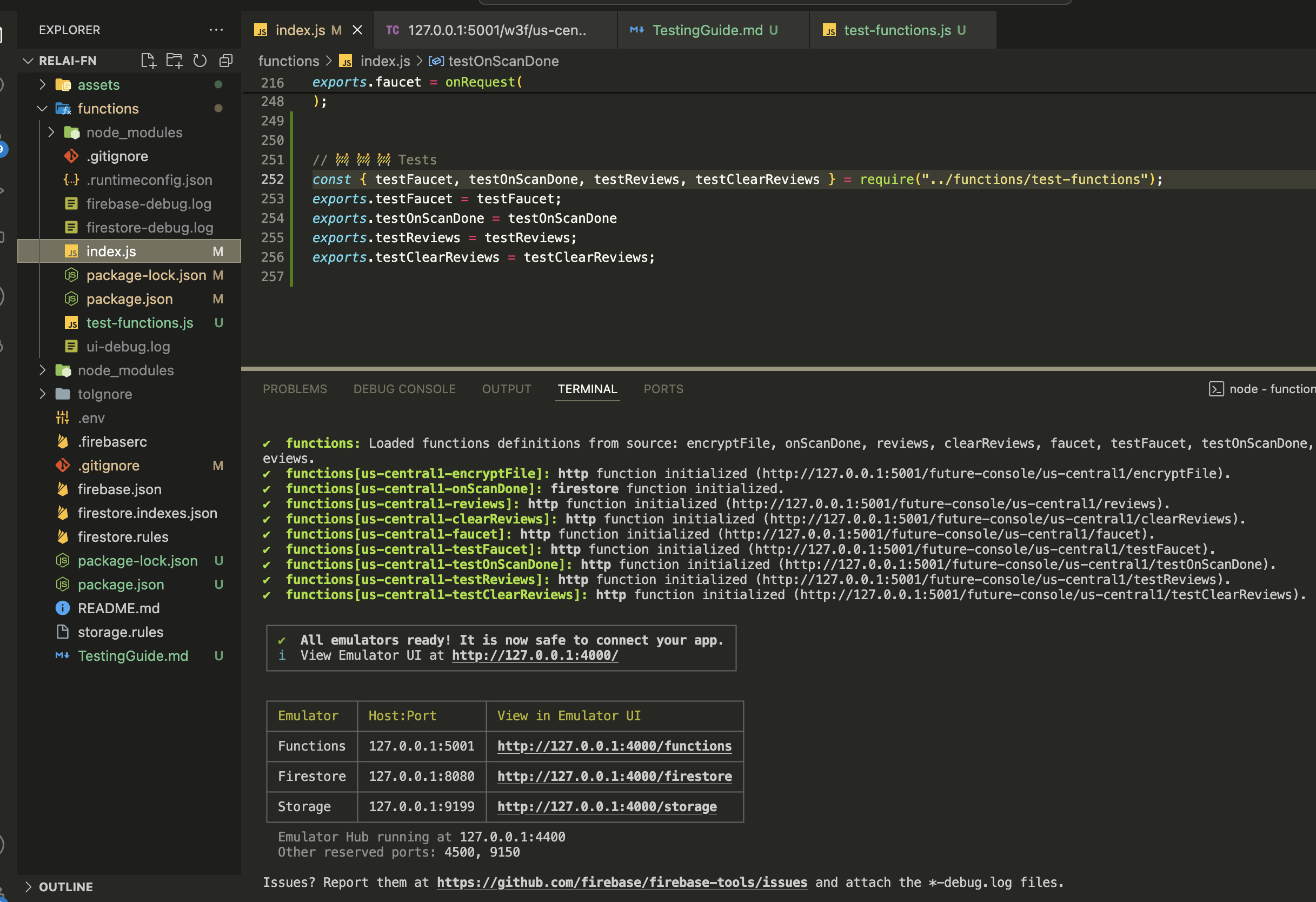The height and width of the screenshot is (902, 1316).
Task: Click line number 252 in the gutter
Action: click(272, 179)
